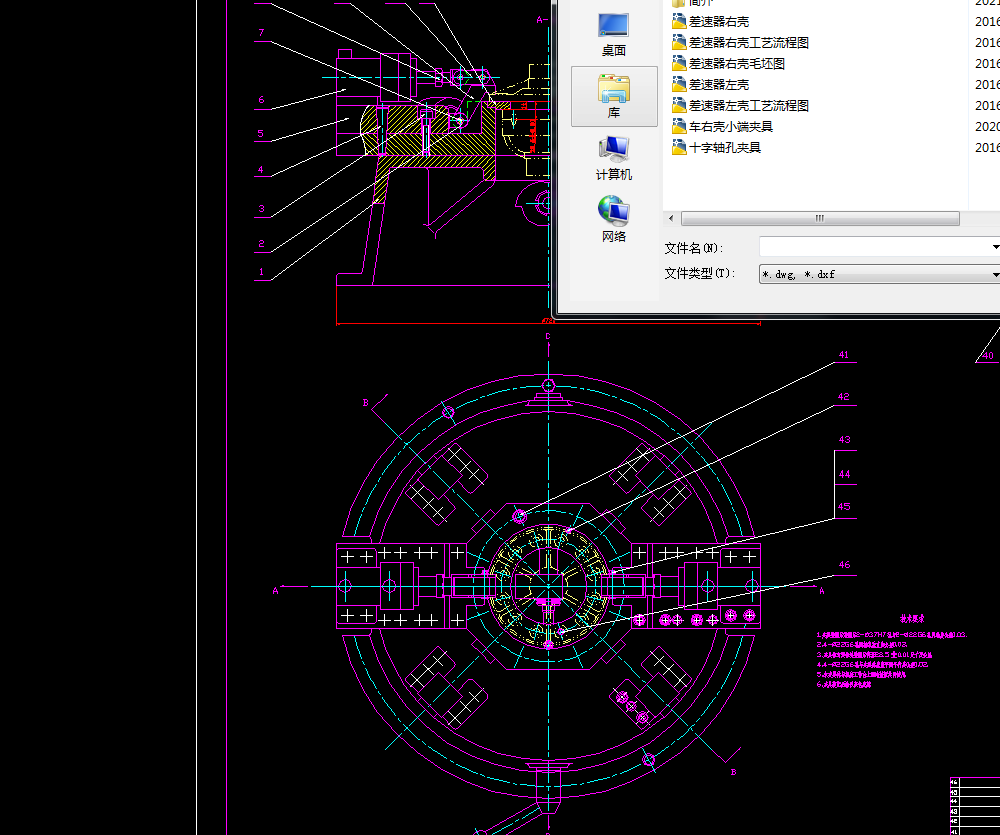Viewport: 1000px width, 835px height.
Task: Select part number 6 label in the section view
Action: (x=261, y=100)
